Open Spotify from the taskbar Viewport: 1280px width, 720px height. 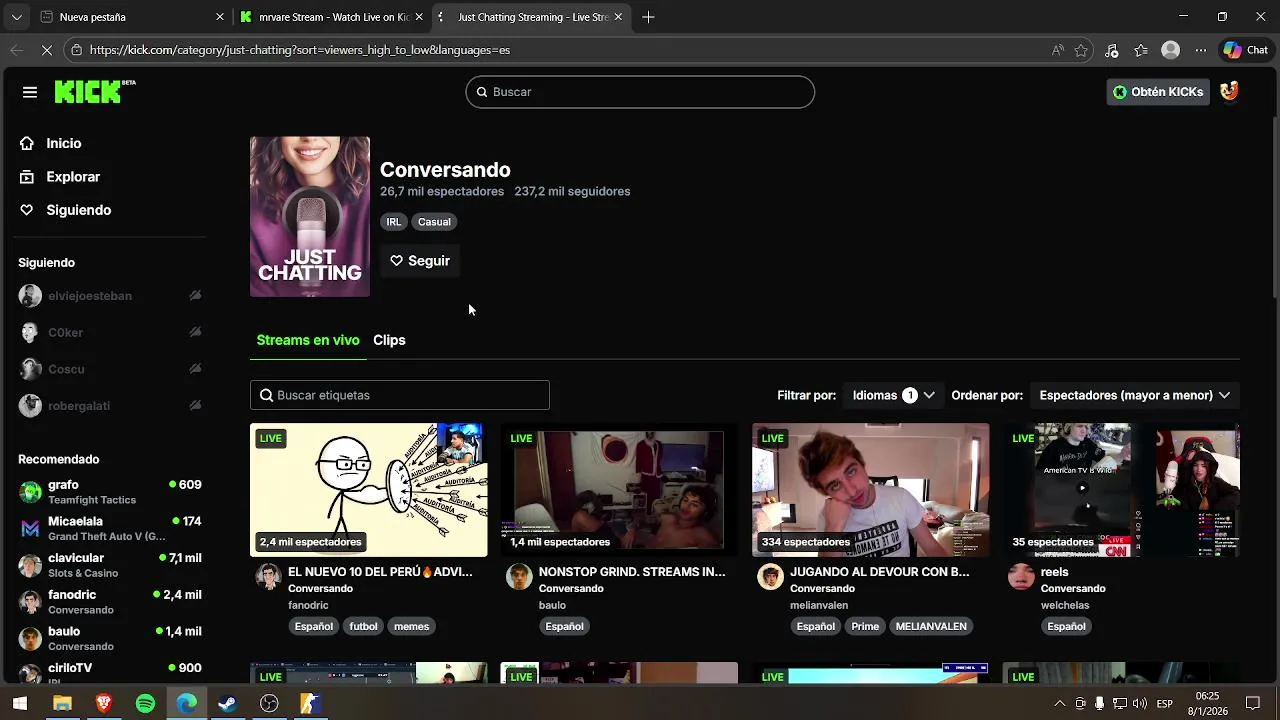[145, 704]
